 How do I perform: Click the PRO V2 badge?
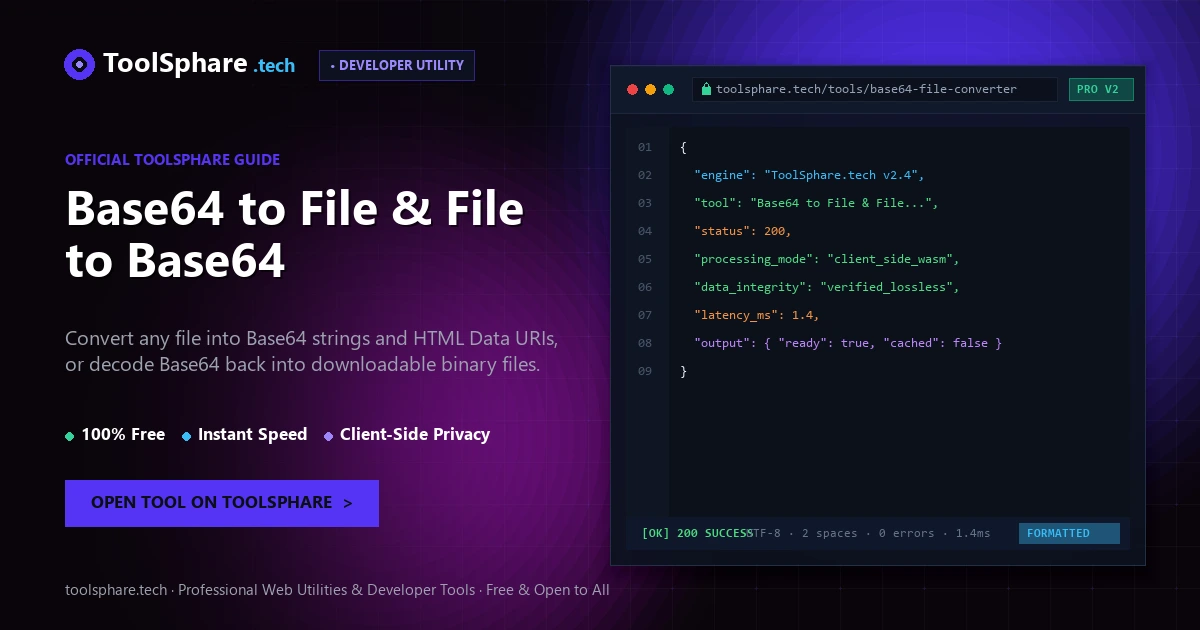pyautogui.click(x=1101, y=89)
